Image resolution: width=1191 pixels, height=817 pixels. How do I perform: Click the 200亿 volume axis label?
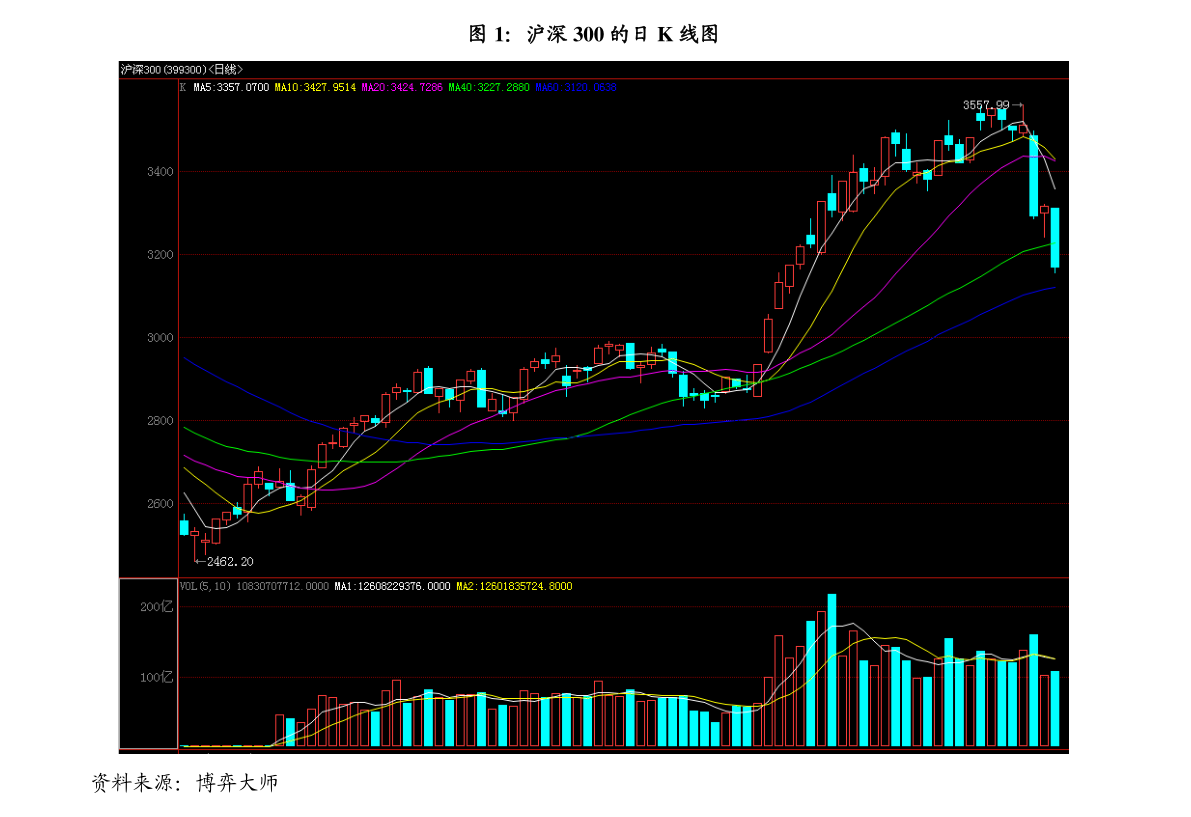pyautogui.click(x=156, y=607)
